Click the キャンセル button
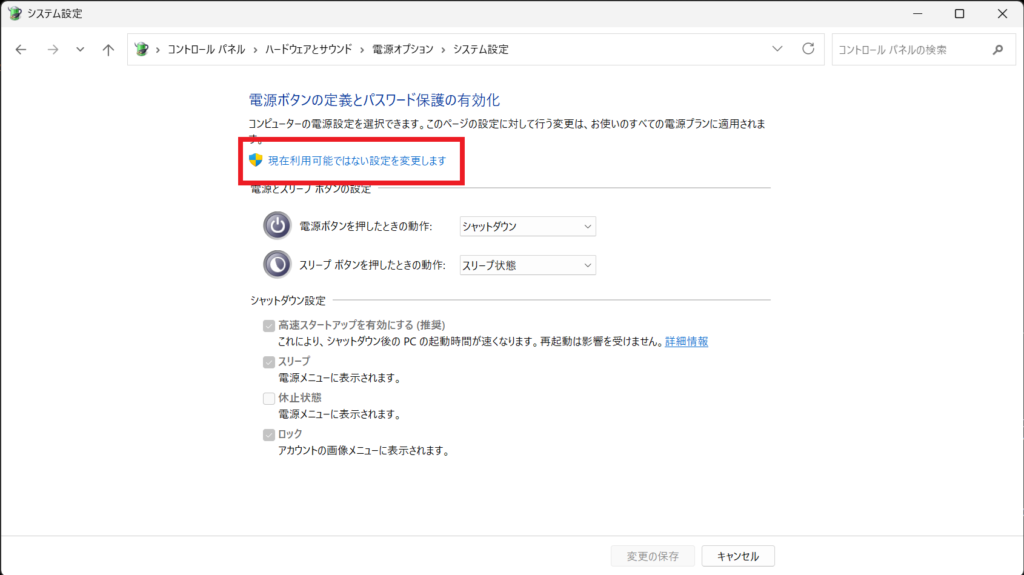 coord(737,556)
